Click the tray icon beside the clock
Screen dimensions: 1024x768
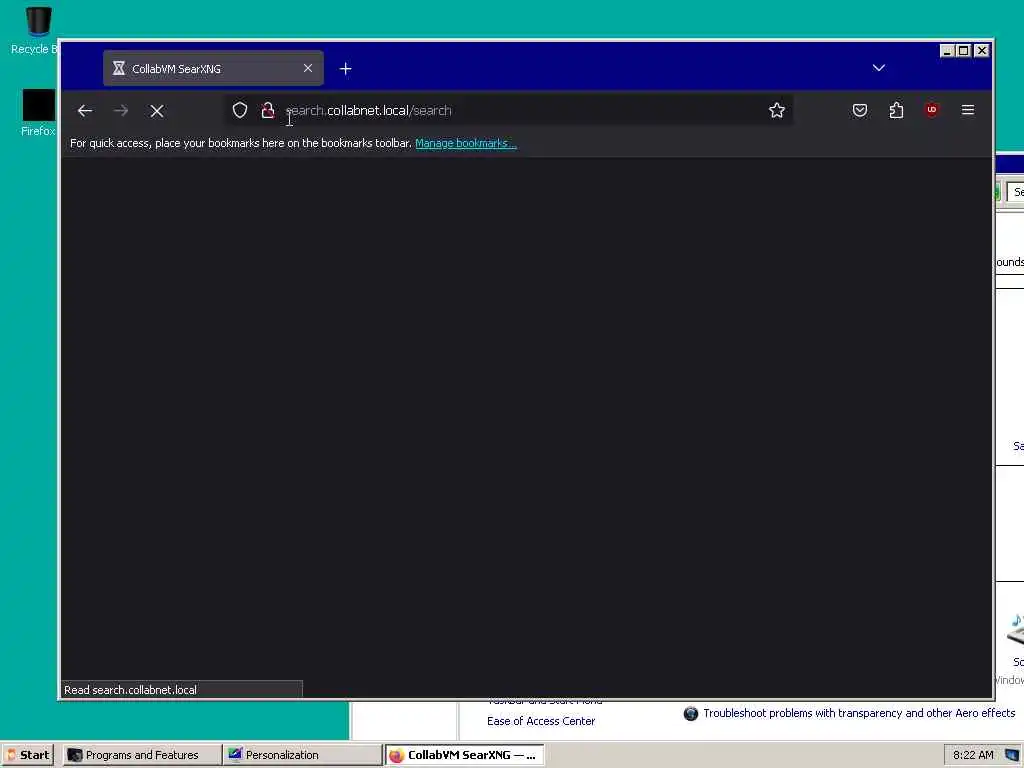[1012, 755]
